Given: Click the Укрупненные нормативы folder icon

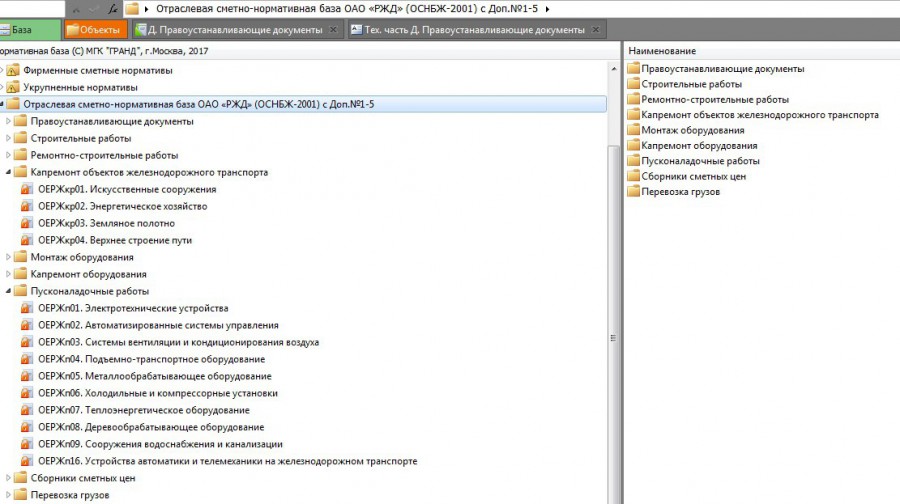Looking at the screenshot, I should (13, 87).
